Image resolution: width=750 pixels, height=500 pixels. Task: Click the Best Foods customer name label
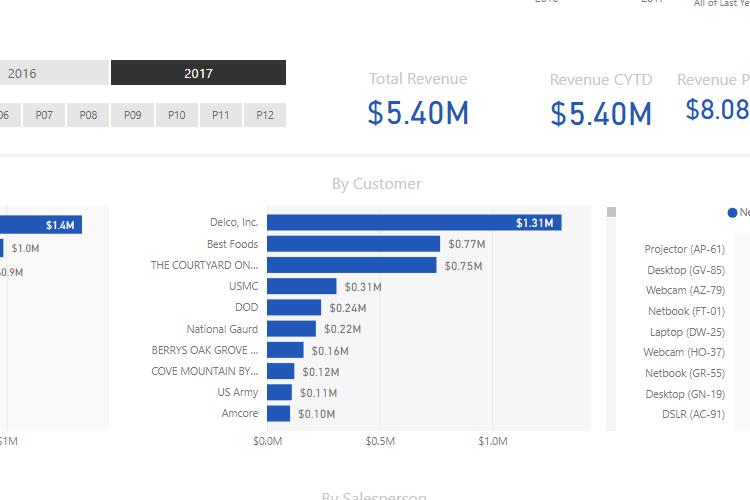(232, 244)
